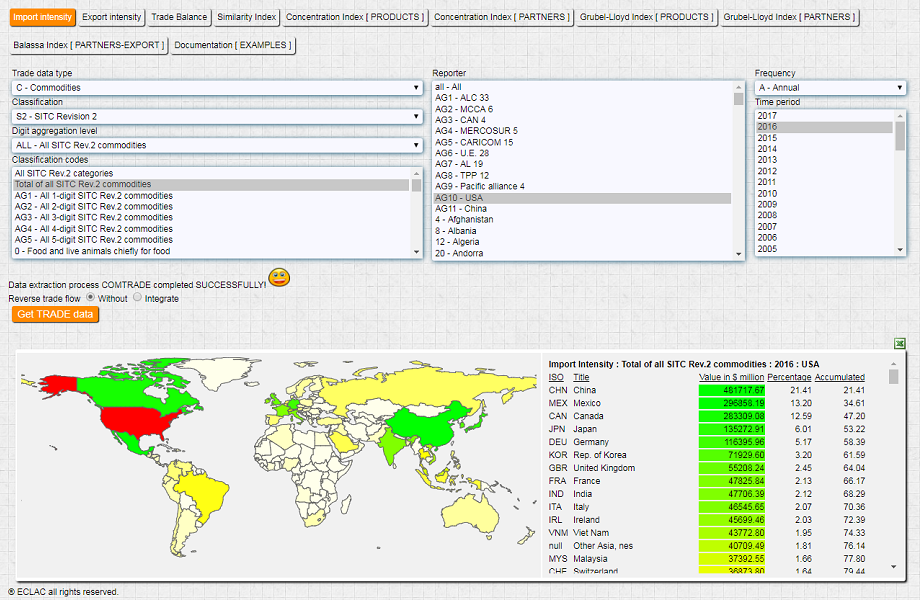
Task: Sort by the Percentage column header
Action: pyautogui.click(x=788, y=377)
